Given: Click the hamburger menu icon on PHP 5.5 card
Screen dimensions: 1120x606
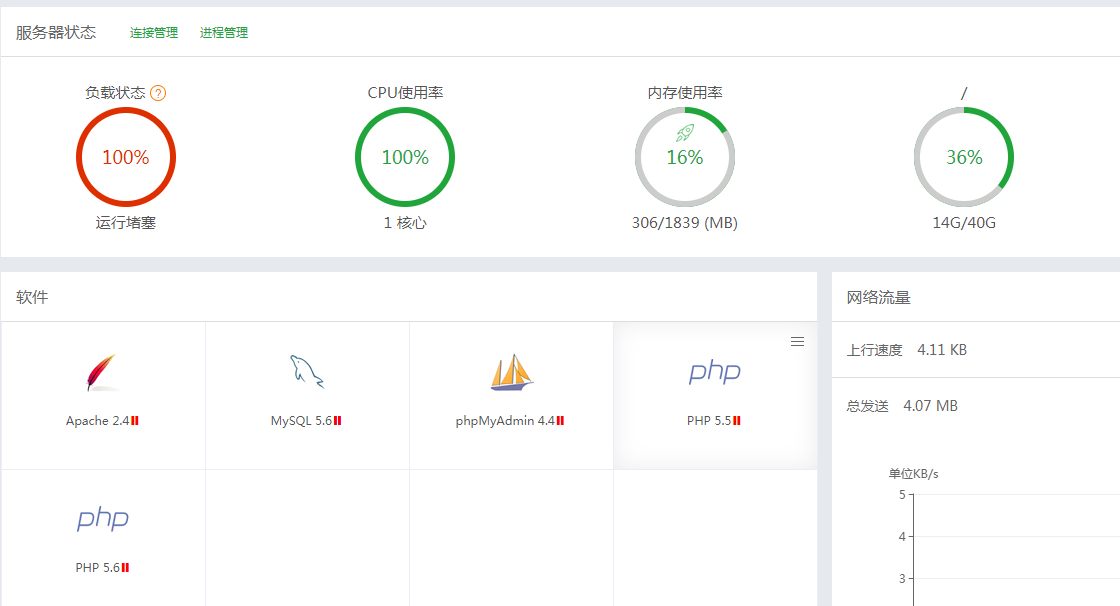Looking at the screenshot, I should 797,342.
